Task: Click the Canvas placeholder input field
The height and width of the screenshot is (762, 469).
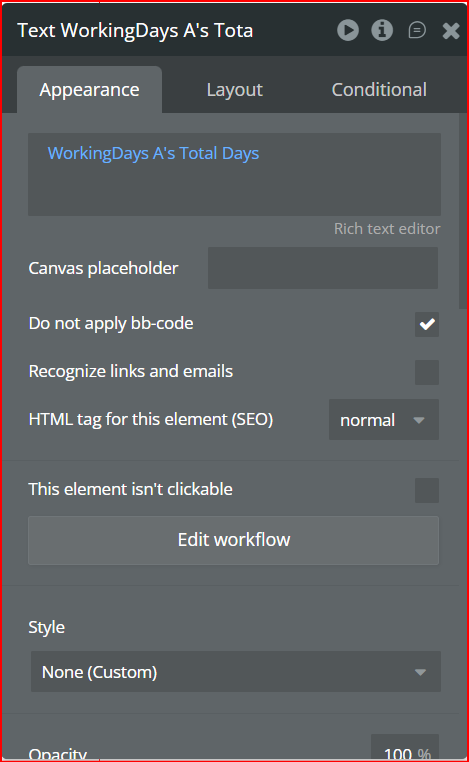Action: click(323, 268)
